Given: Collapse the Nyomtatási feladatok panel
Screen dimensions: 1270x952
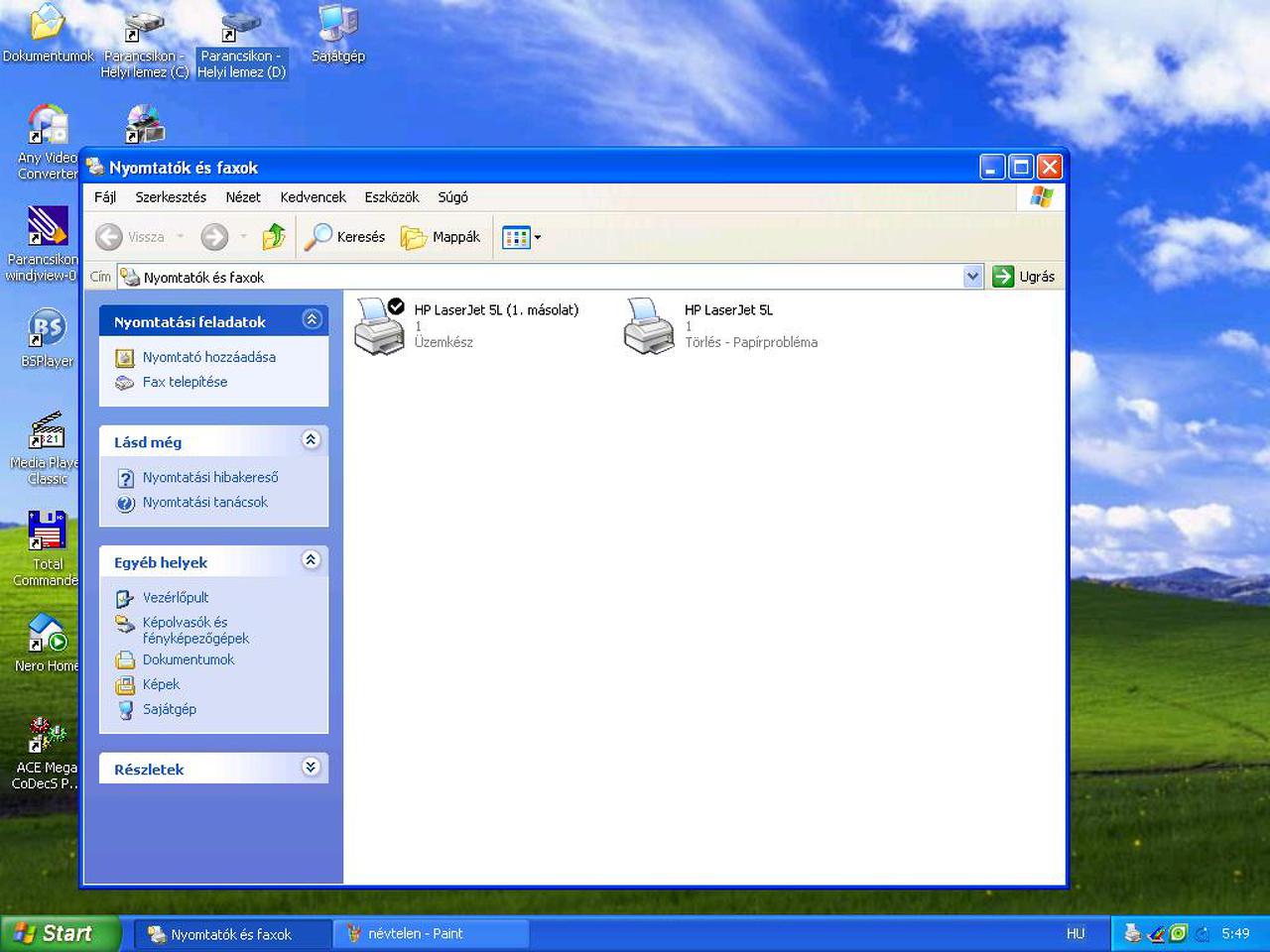Looking at the screenshot, I should tap(312, 319).
